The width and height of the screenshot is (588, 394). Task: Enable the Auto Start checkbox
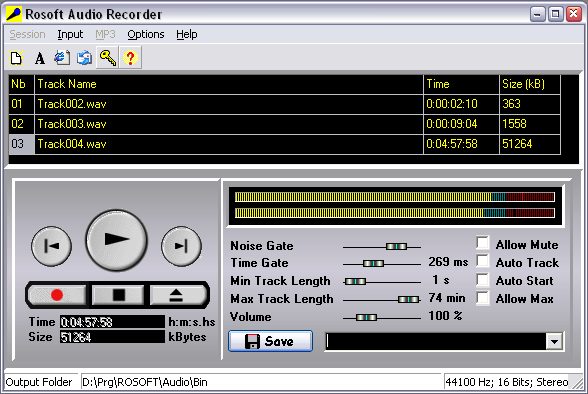click(483, 279)
